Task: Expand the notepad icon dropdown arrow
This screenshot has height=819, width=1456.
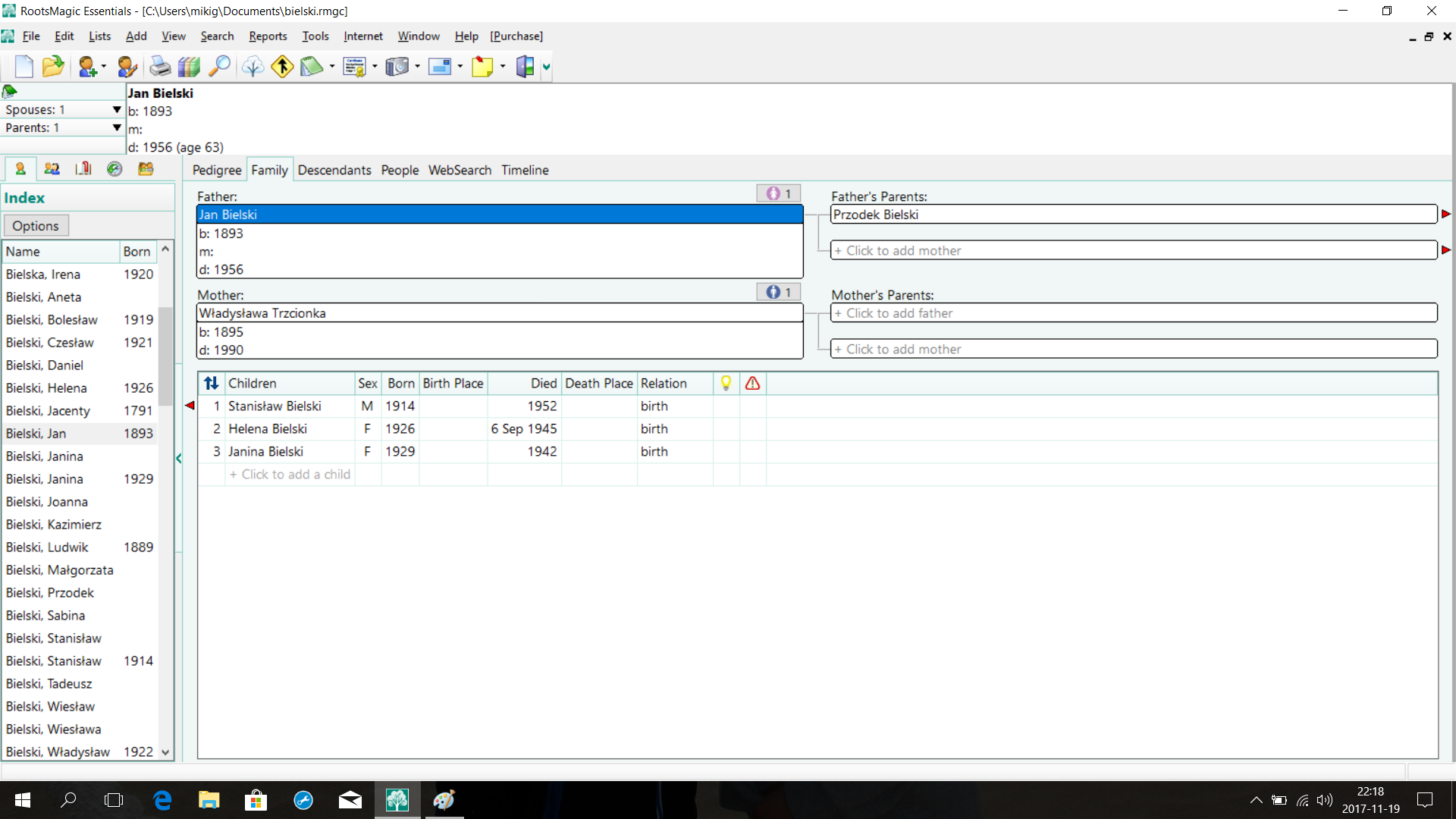Action: click(332, 67)
